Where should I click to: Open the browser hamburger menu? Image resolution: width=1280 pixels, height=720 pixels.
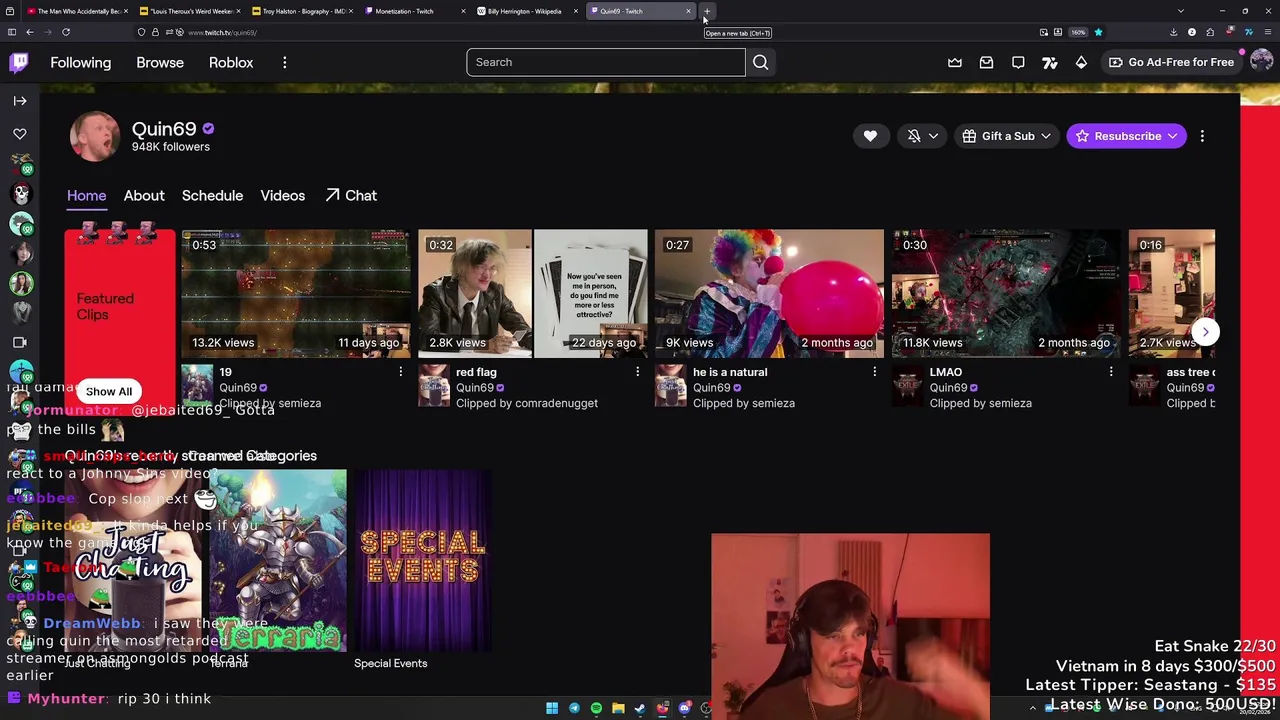tap(1266, 32)
